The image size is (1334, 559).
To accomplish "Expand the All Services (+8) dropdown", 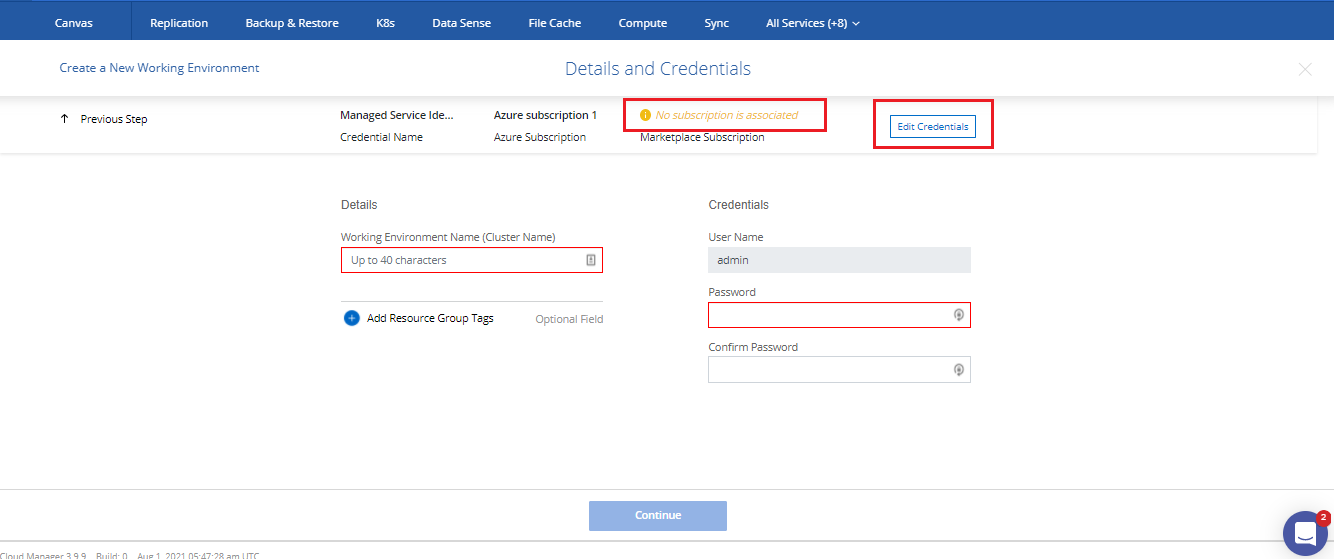I will point(812,23).
